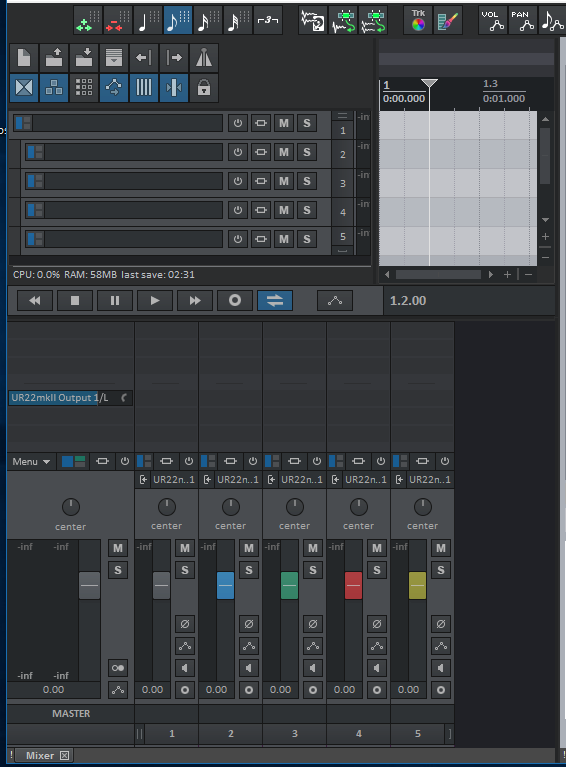Screen dimensions: 566x767
Task: Open envelope button on mixer channel 3
Action: tap(313, 646)
